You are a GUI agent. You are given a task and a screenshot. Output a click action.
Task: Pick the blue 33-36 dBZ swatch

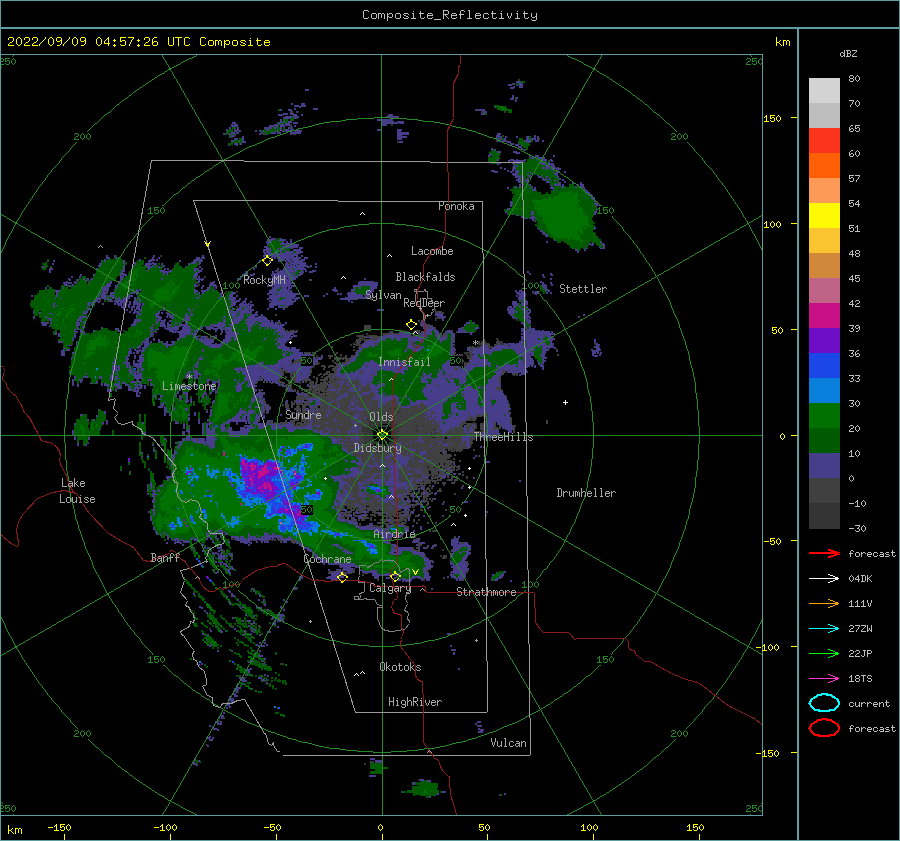(x=824, y=366)
